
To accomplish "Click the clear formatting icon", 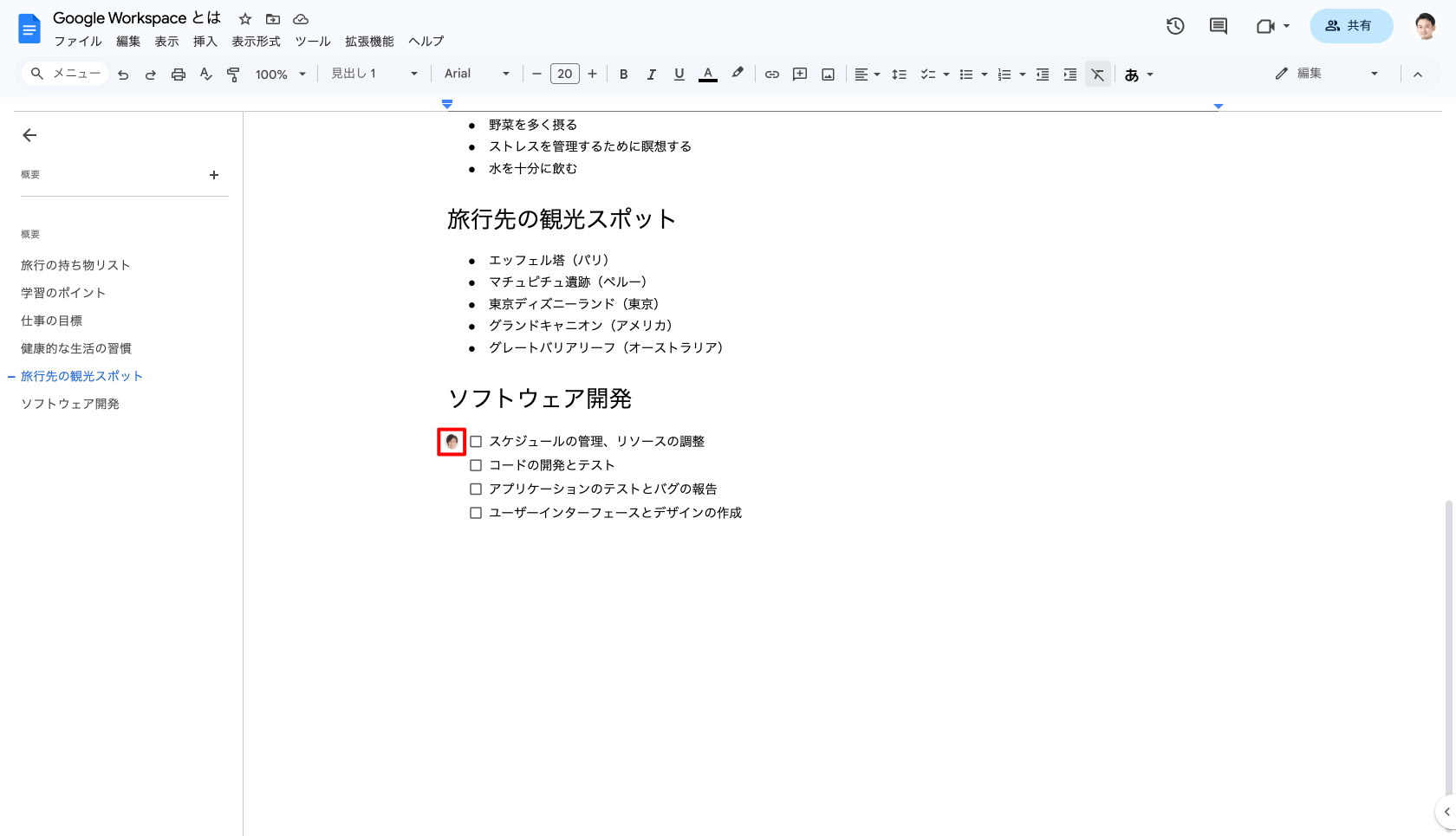I will [1097, 75].
